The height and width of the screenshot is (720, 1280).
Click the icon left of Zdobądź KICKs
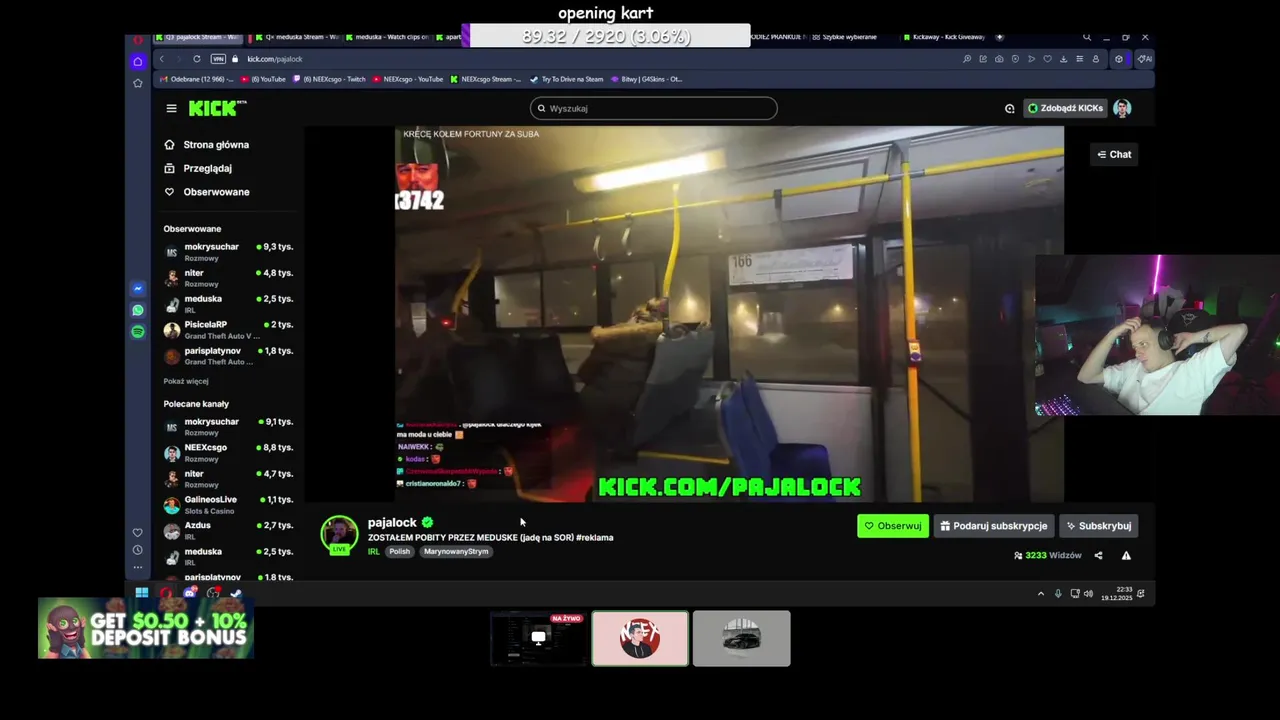point(1009,108)
